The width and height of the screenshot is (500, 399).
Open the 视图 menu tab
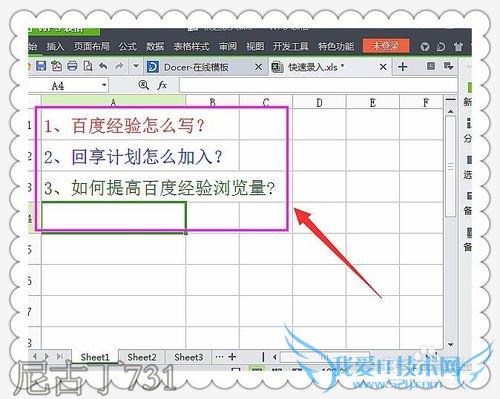coord(255,46)
